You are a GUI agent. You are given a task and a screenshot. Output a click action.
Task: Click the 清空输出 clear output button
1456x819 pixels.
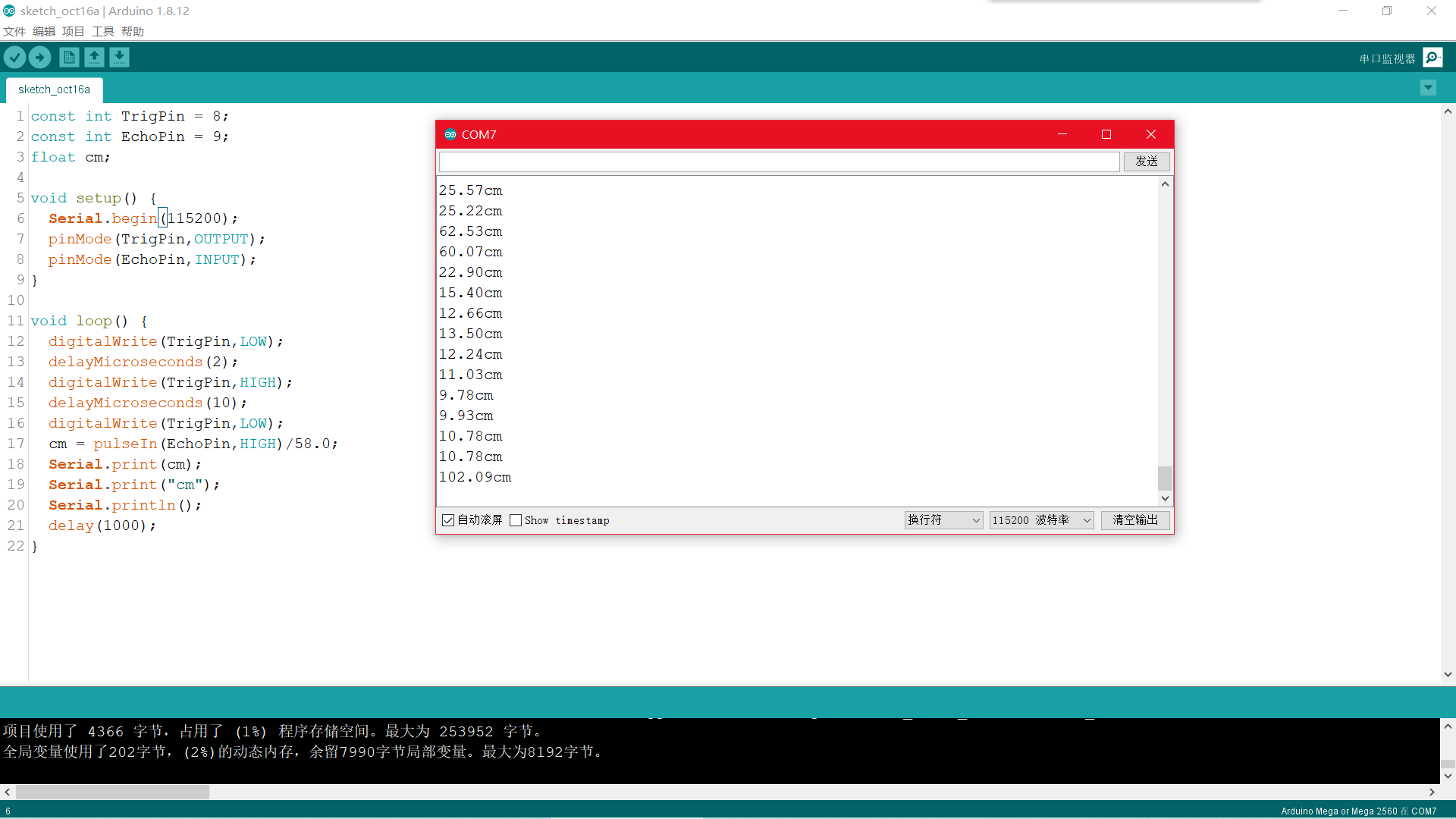[1135, 520]
